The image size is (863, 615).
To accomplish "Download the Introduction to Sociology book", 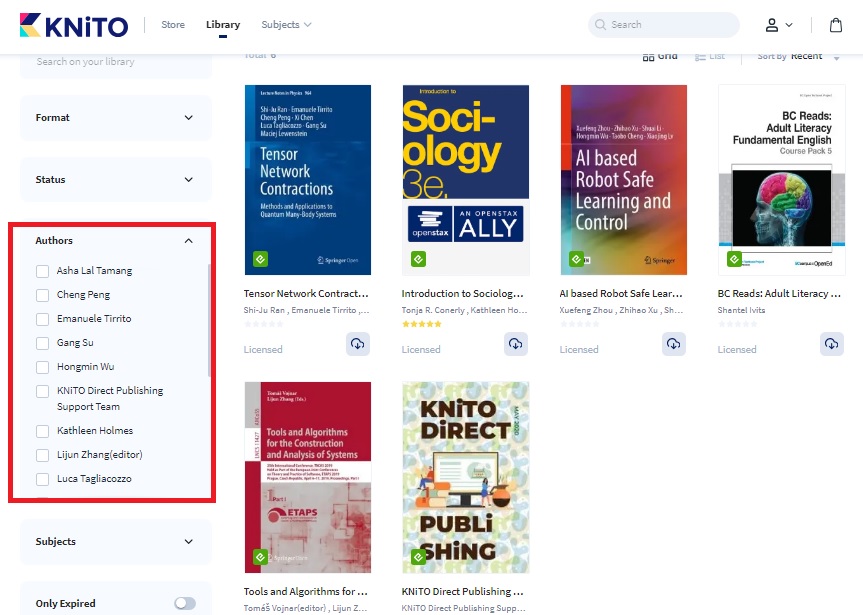I will (516, 344).
